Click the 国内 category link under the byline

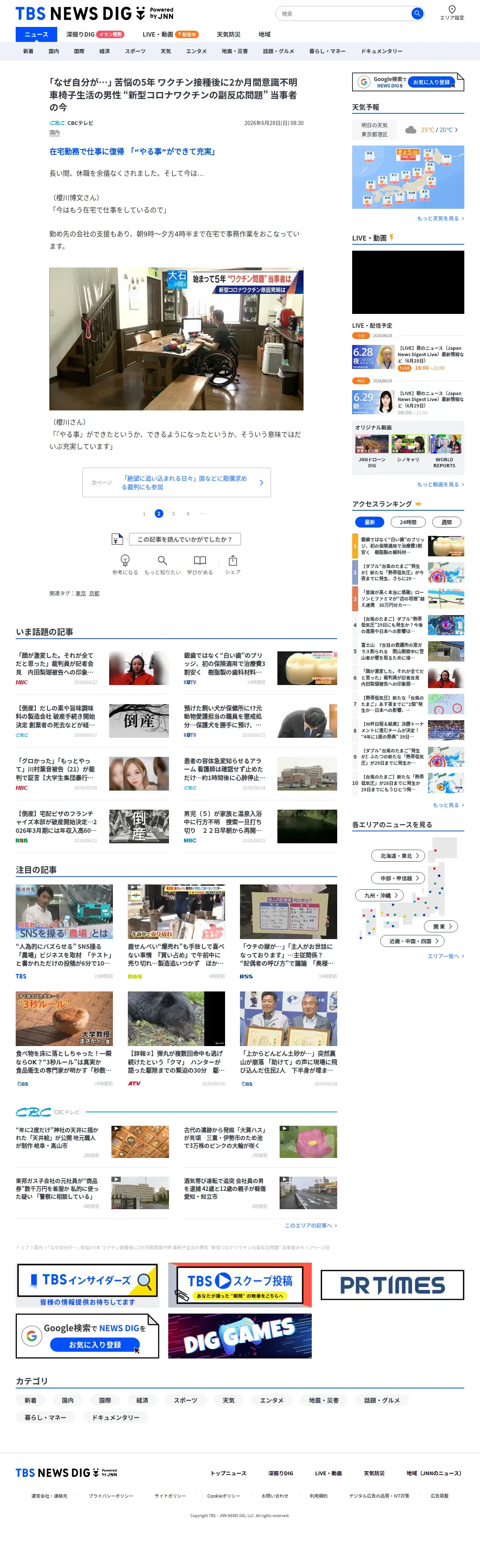point(55,133)
